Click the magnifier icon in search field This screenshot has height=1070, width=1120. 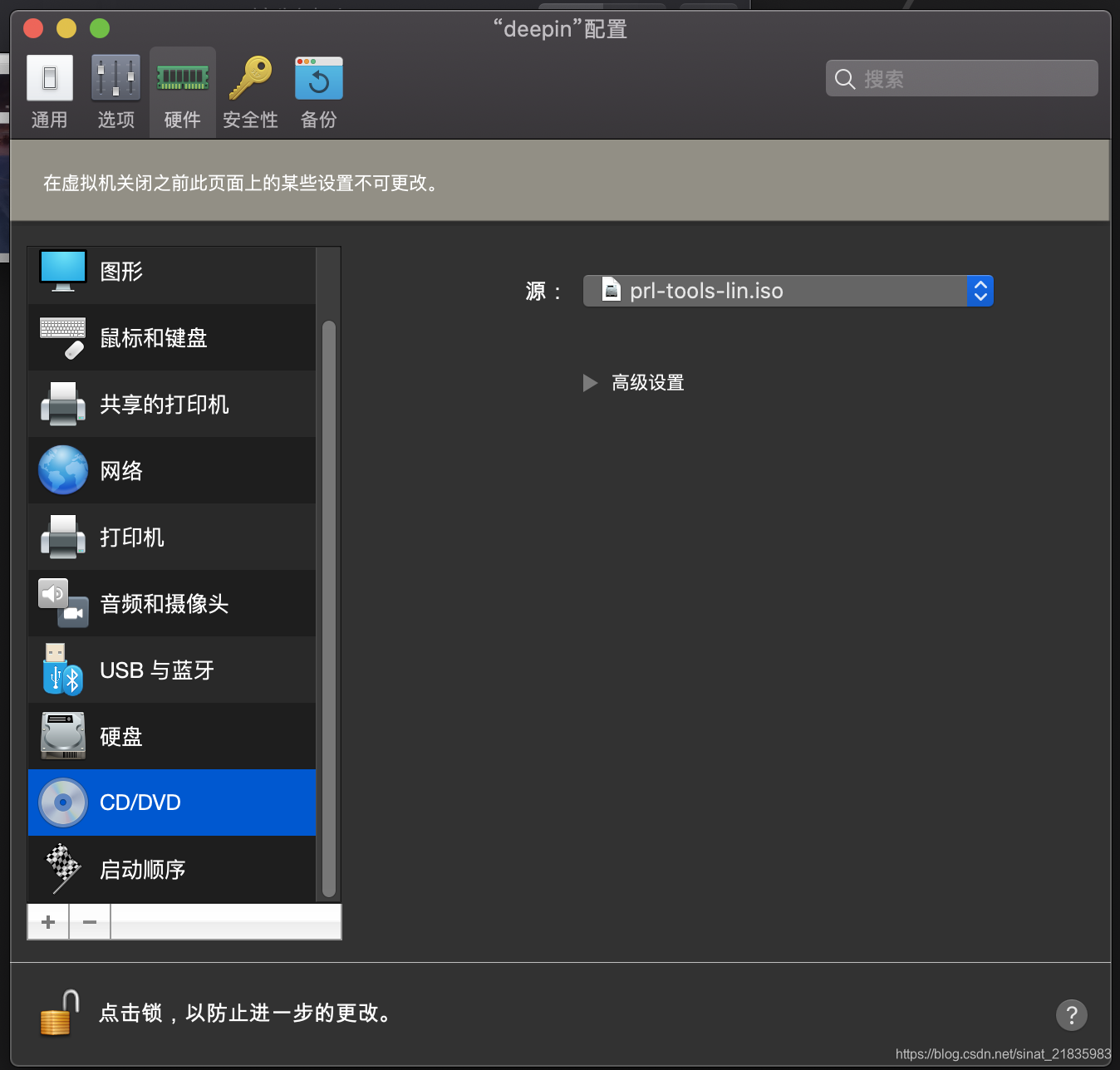point(845,79)
